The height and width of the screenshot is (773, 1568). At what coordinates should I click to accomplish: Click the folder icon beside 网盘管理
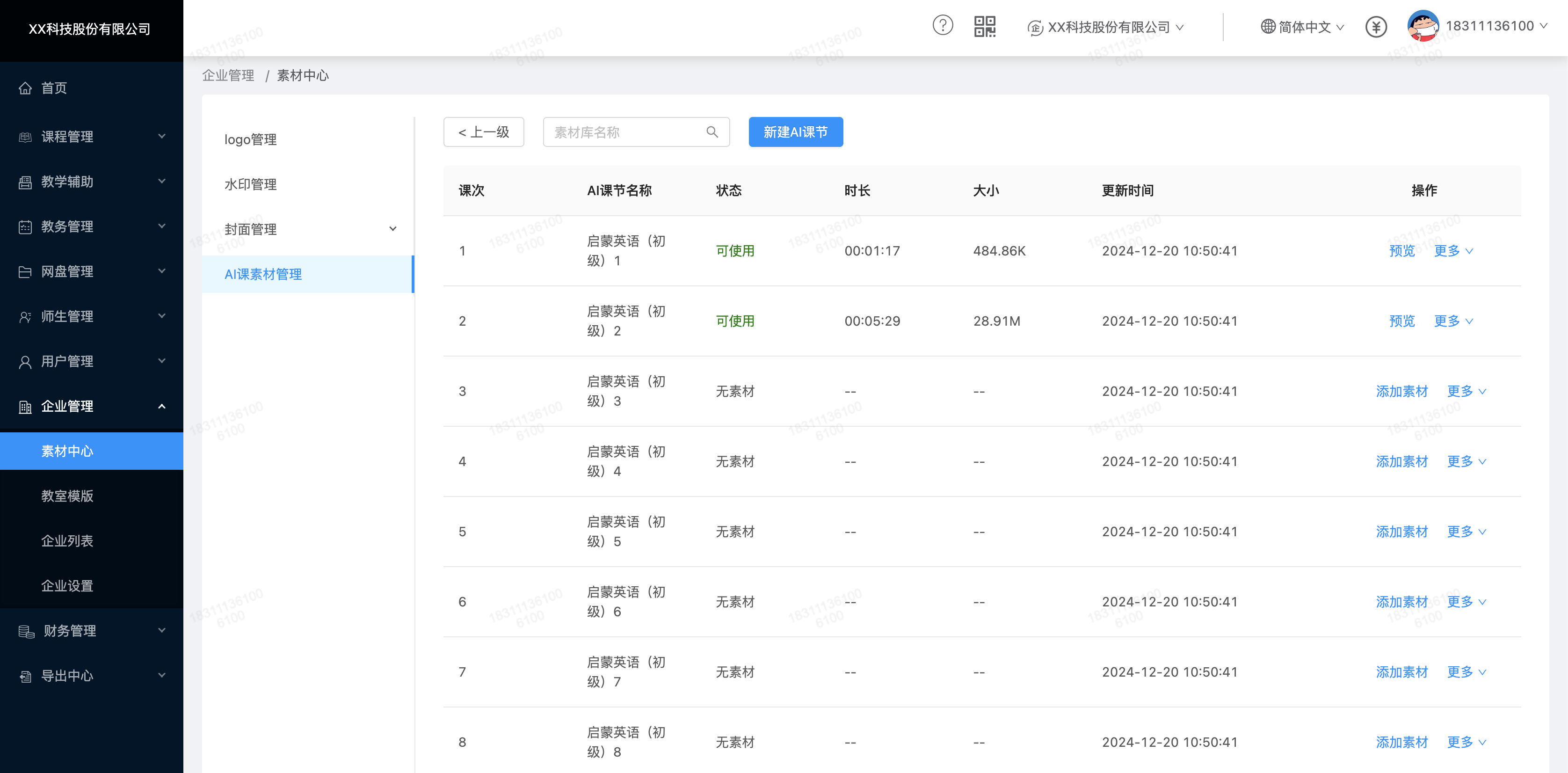tap(25, 271)
